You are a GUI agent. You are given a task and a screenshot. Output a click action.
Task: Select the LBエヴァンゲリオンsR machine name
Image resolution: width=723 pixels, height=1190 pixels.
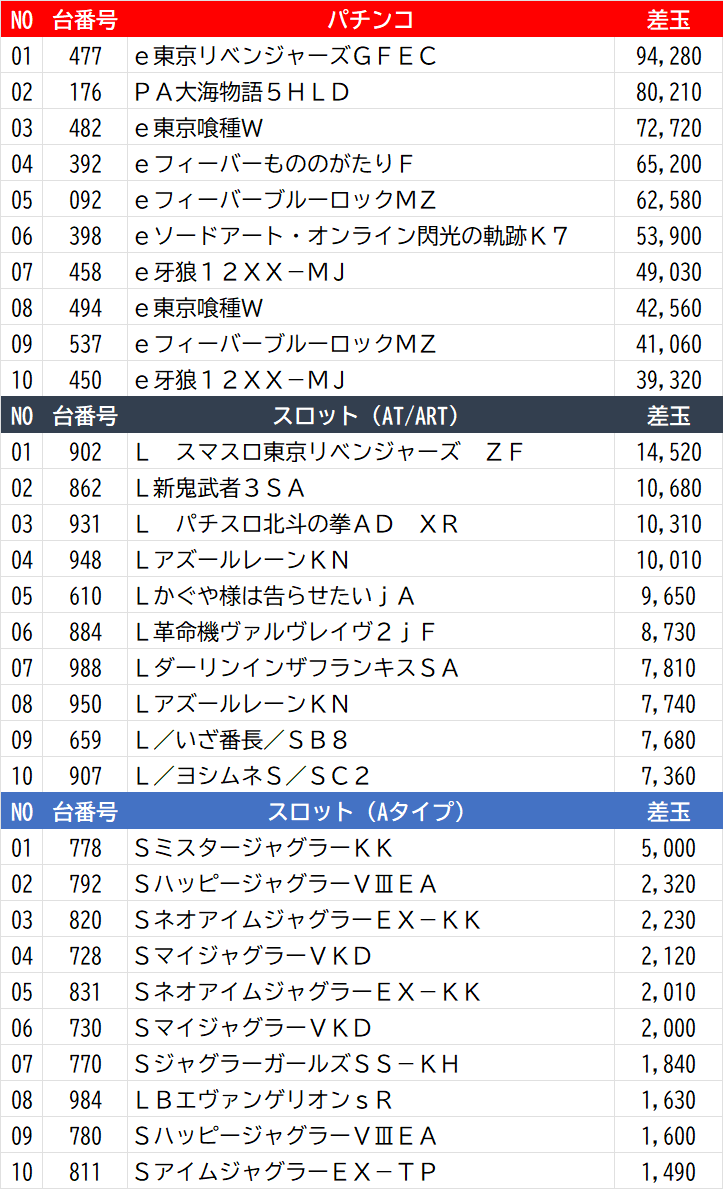coord(263,1100)
